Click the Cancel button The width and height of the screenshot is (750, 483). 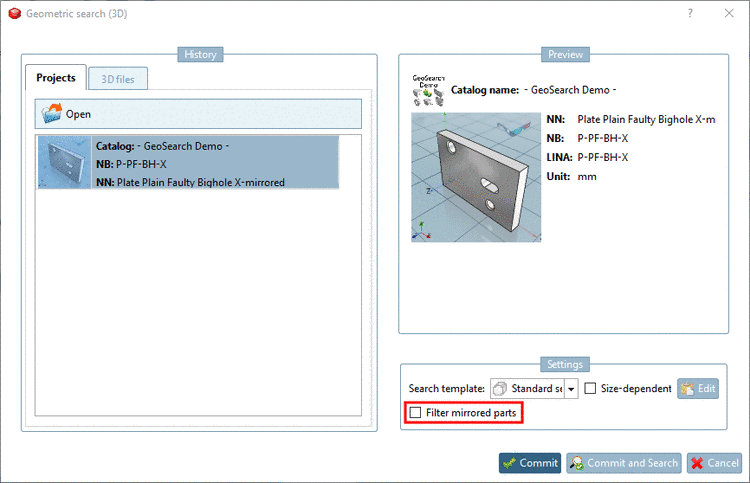[715, 463]
